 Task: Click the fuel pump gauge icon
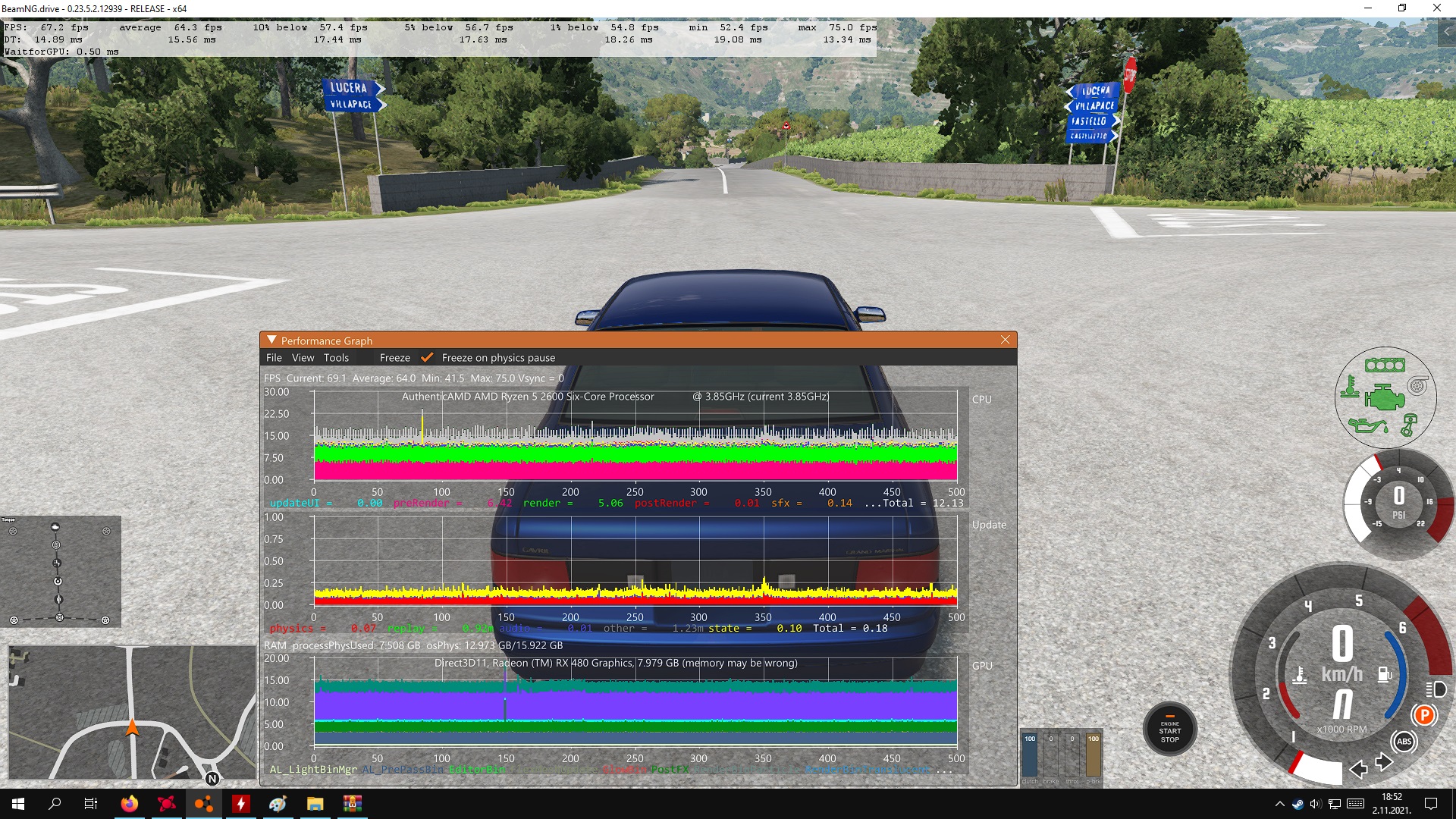point(1385,674)
